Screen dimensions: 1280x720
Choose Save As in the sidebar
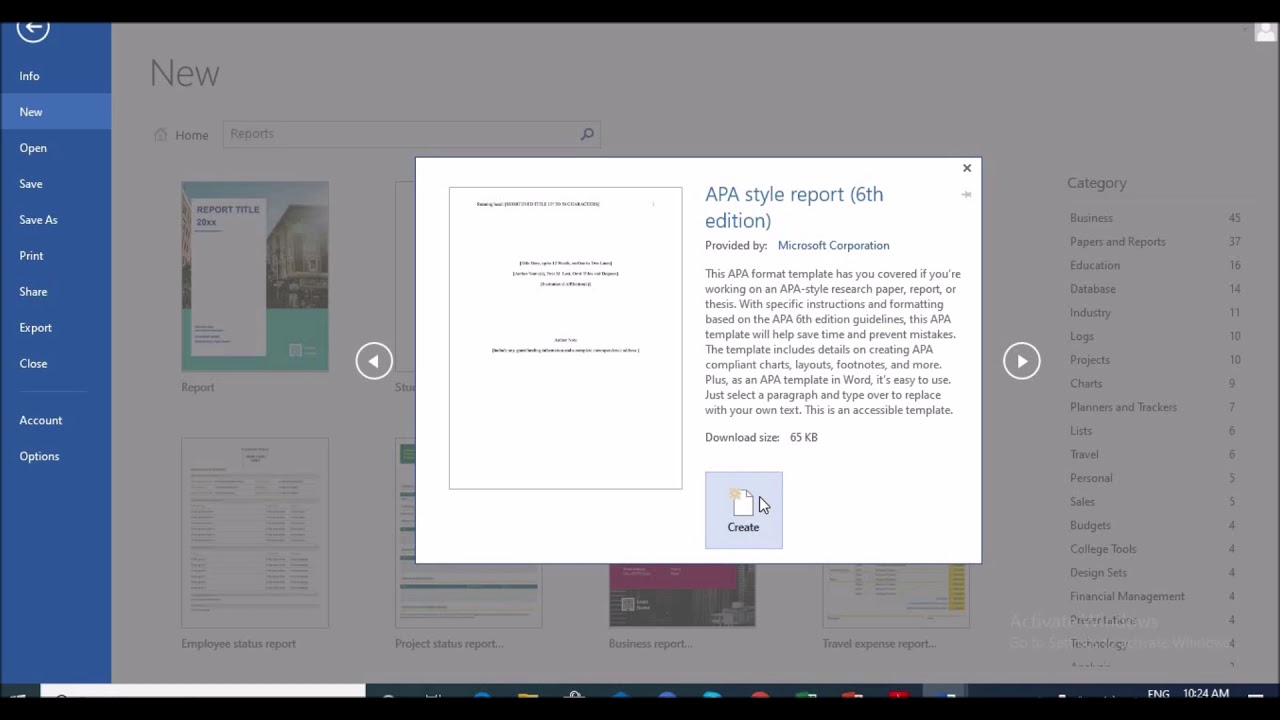[55, 220]
